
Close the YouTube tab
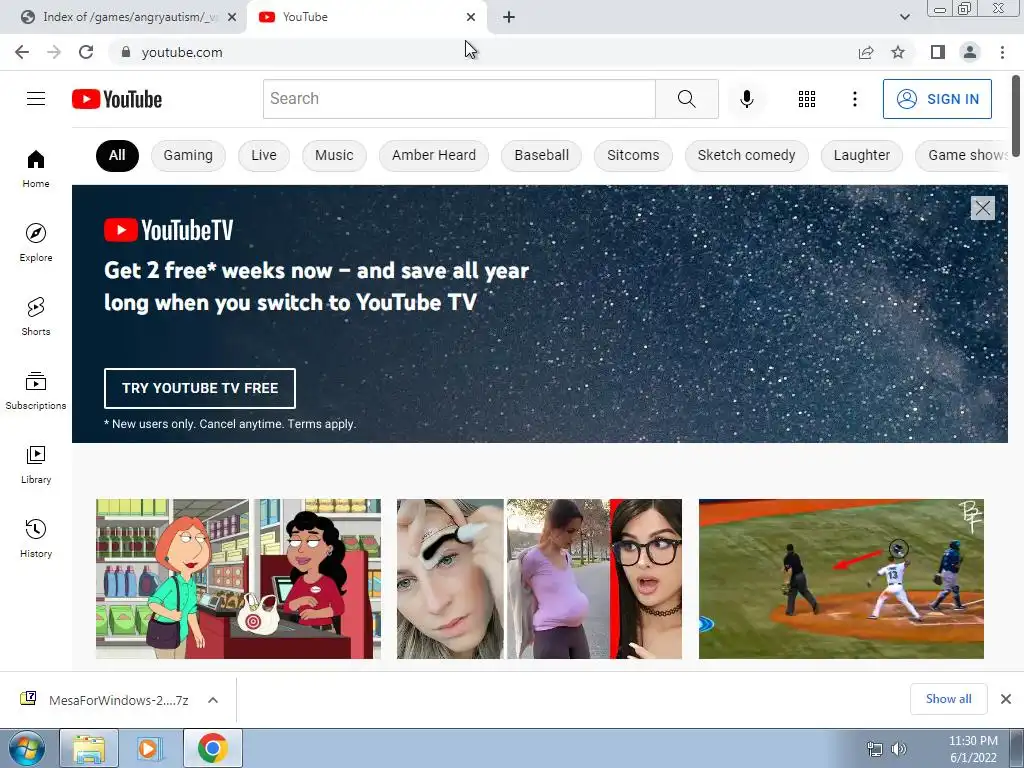[x=471, y=17]
